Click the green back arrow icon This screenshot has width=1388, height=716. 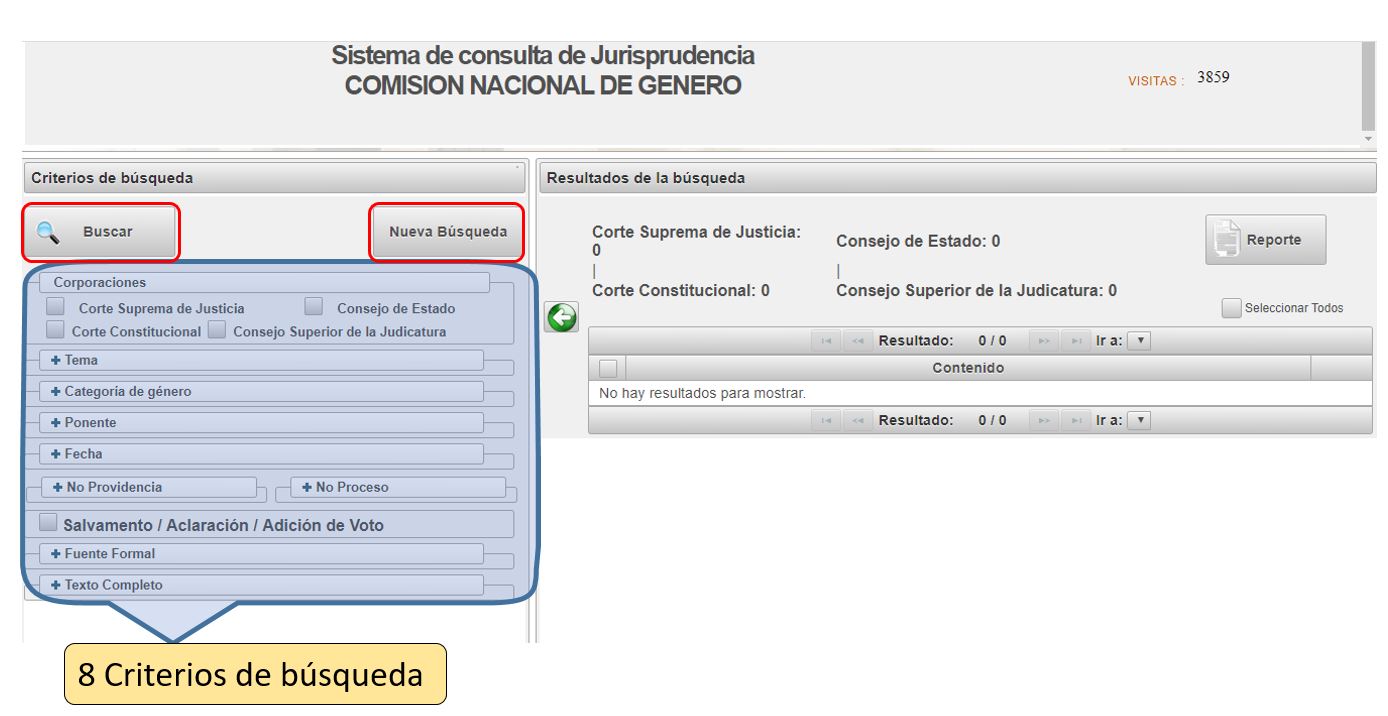point(562,318)
